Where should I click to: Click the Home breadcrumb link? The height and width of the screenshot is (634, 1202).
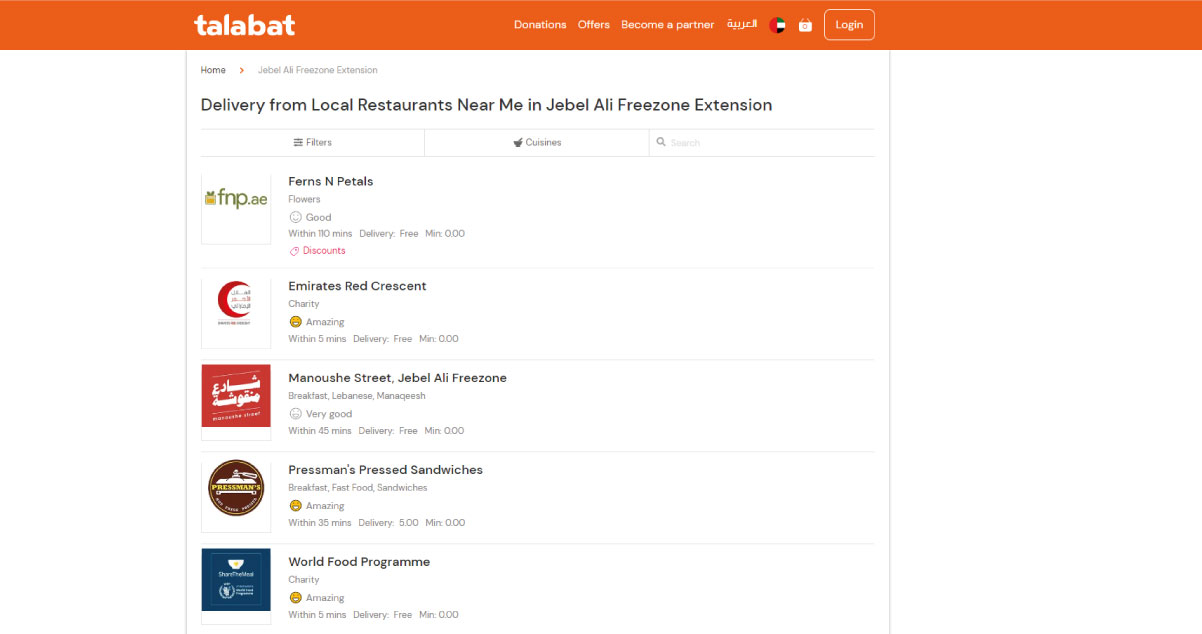coord(213,70)
